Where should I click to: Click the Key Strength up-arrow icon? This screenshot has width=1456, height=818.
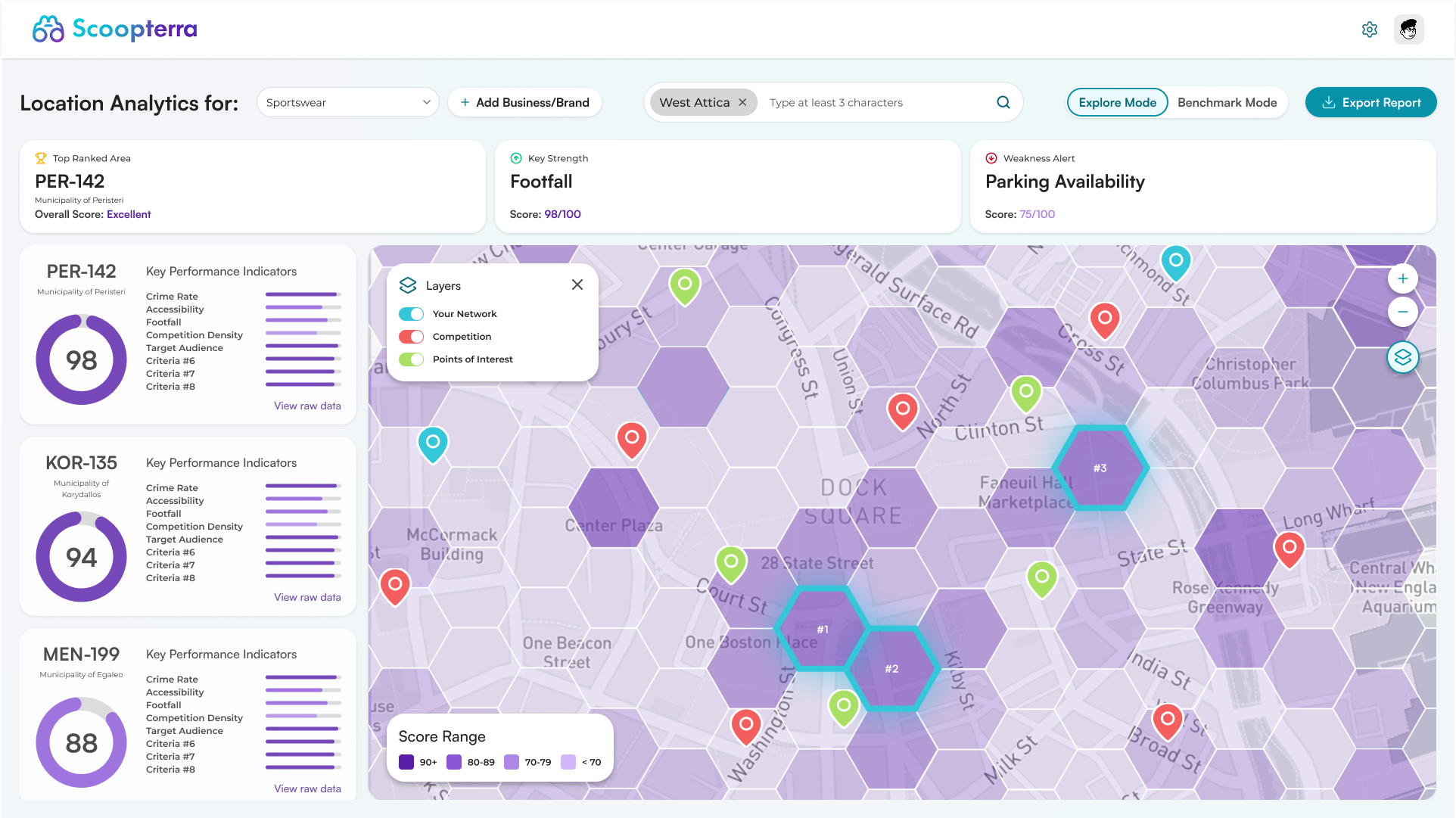pyautogui.click(x=516, y=158)
